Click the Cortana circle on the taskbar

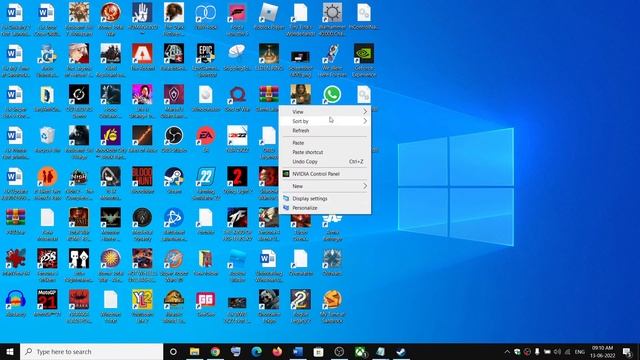(x=173, y=351)
